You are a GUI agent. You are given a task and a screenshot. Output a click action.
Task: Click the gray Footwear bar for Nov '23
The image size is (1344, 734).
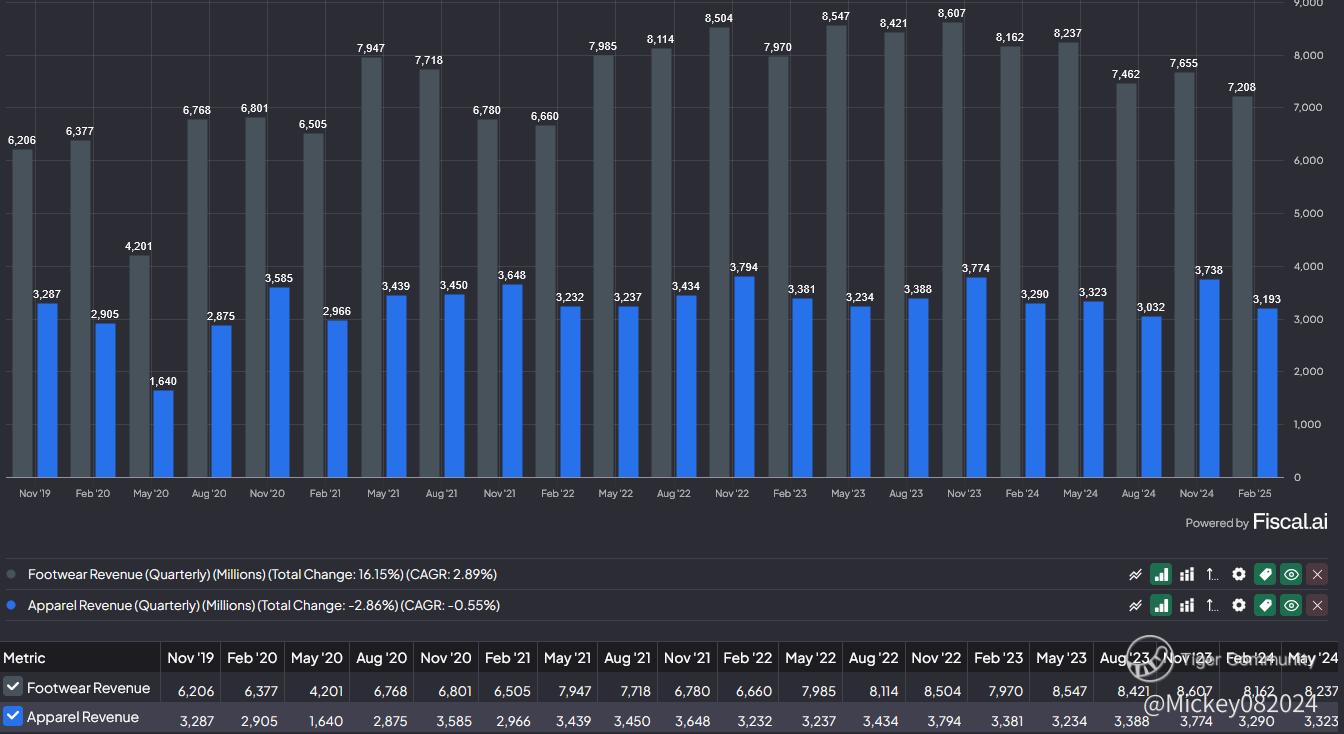coord(953,249)
